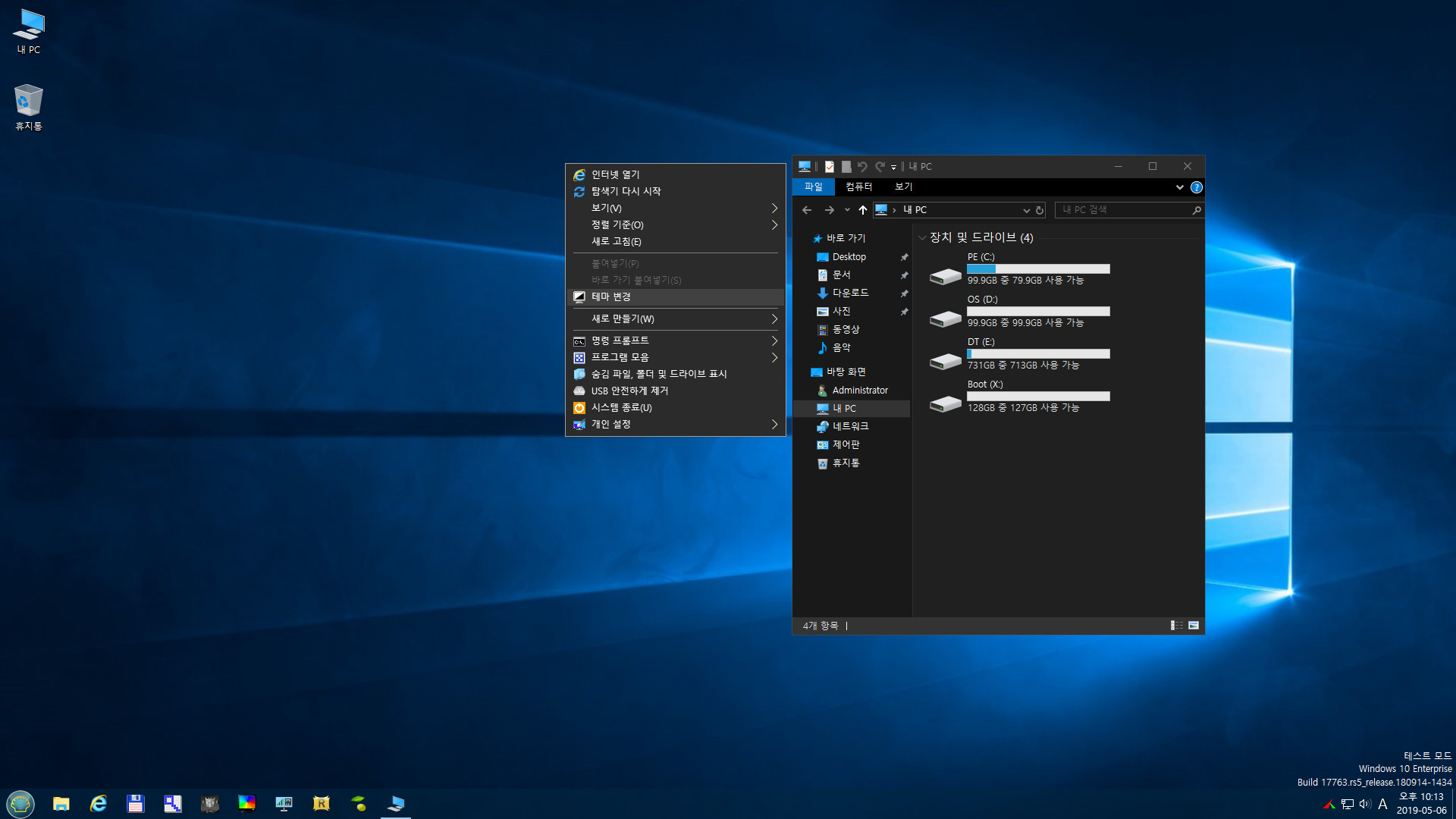
Task: Open File Explorer from the taskbar
Action: coord(61,803)
